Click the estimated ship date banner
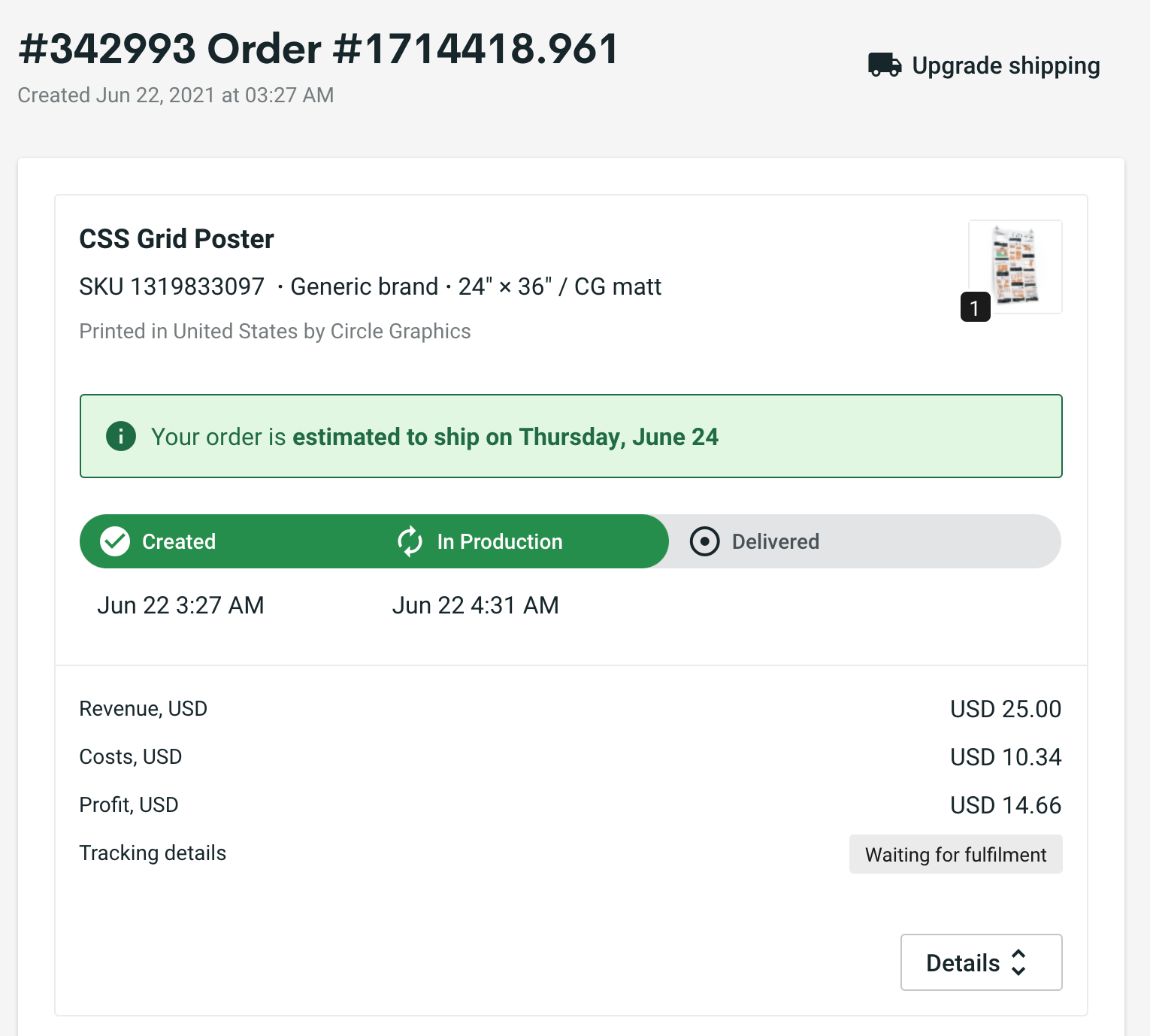 click(571, 436)
